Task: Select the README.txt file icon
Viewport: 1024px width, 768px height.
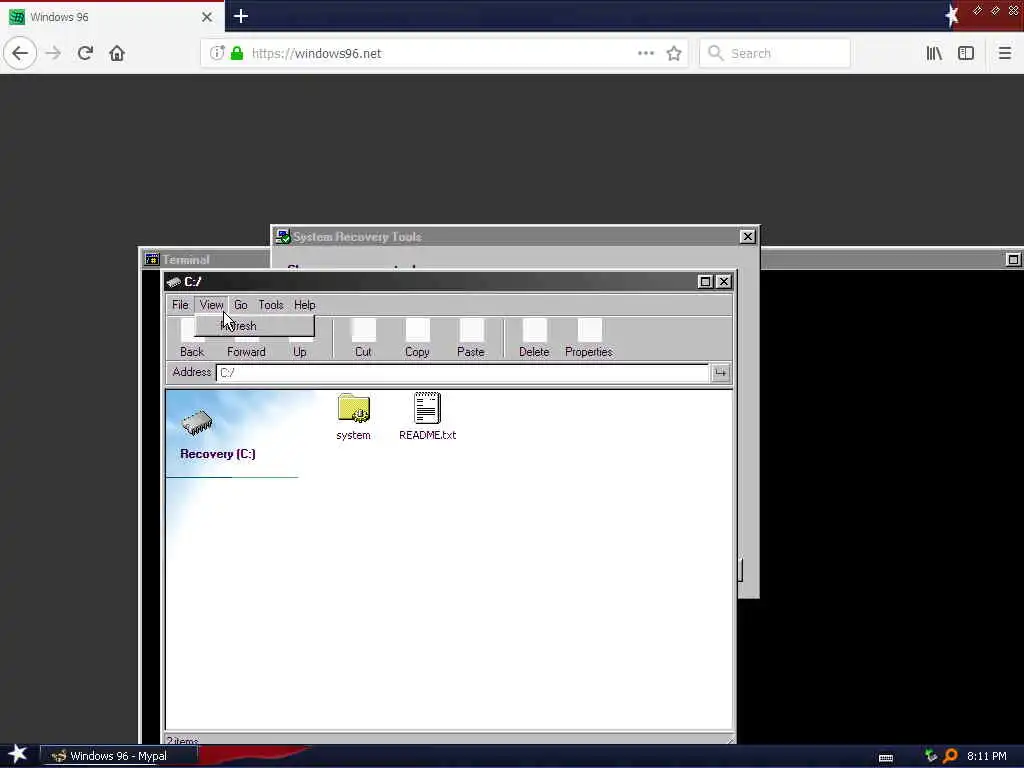Action: click(x=428, y=417)
